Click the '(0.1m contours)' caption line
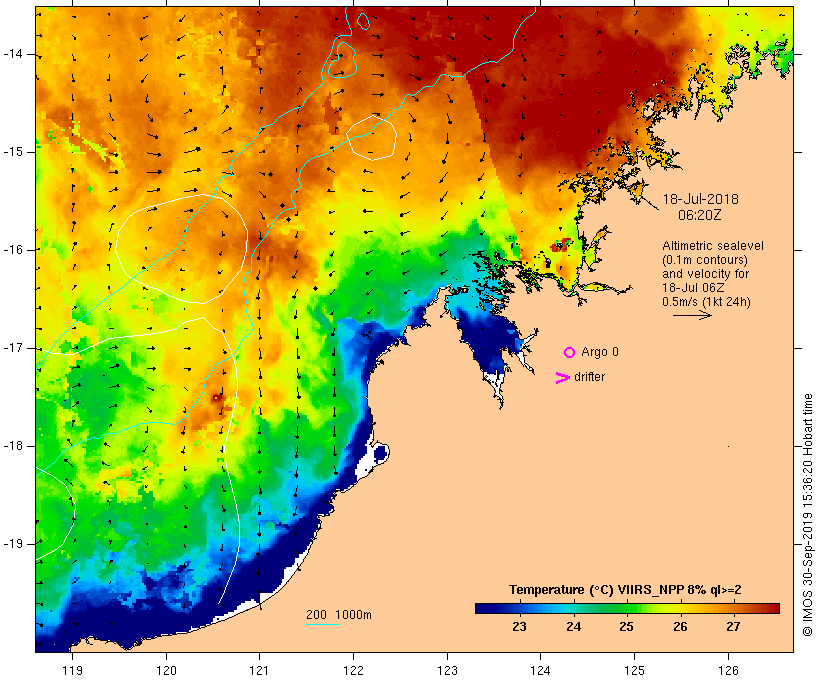The width and height of the screenshot is (820, 680). tap(705, 260)
